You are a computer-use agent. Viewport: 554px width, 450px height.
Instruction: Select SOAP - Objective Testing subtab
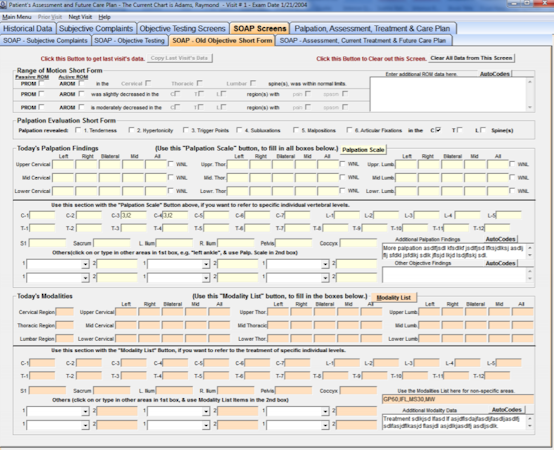coord(129,41)
